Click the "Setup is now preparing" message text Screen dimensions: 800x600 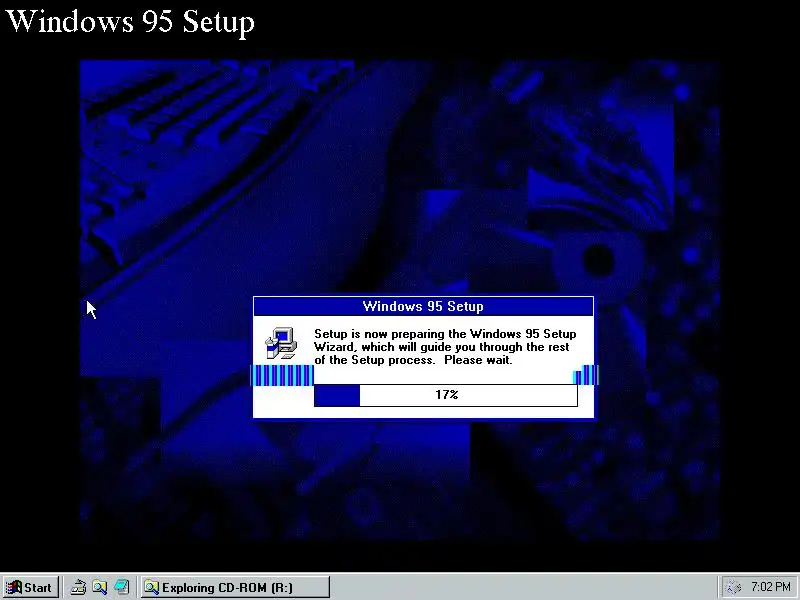(x=445, y=347)
